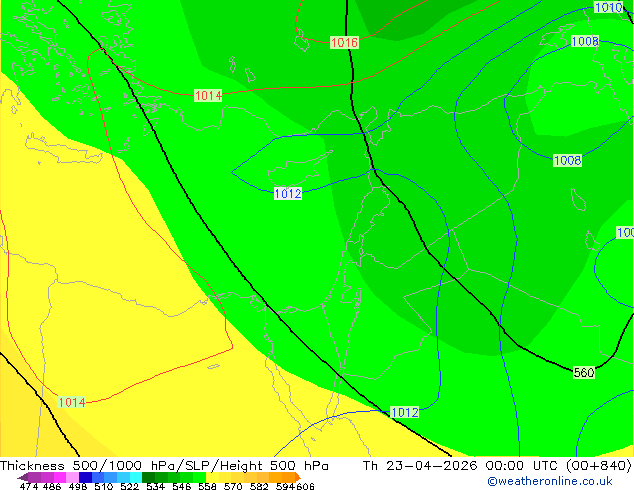Pick the magenta legend swatch left of 498
Image resolution: width=634 pixels, height=490 pixels.
[x=59, y=477]
